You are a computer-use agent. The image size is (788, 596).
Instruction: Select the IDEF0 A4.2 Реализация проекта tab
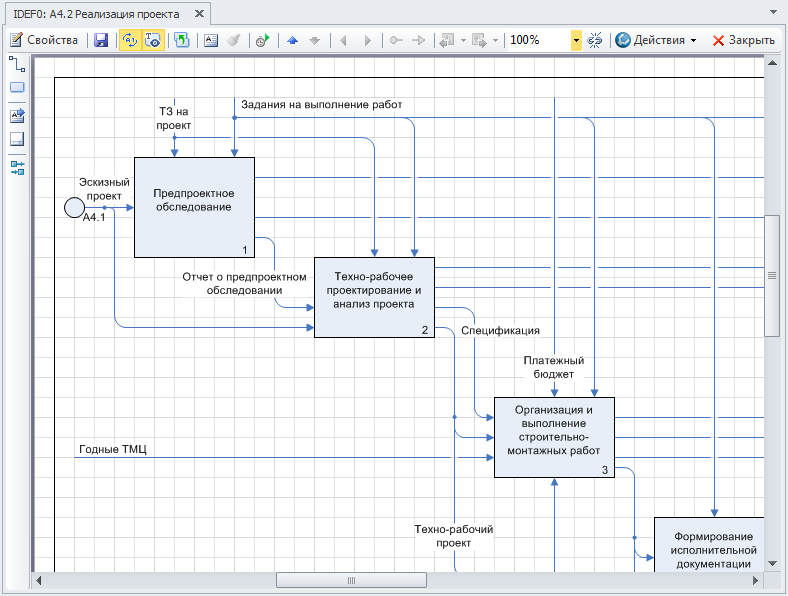[x=97, y=15]
